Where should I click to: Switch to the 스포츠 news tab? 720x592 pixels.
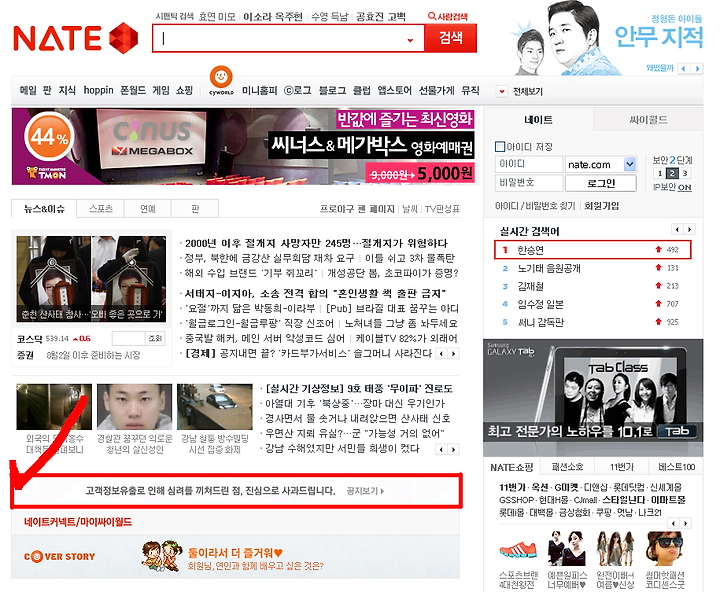click(101, 209)
